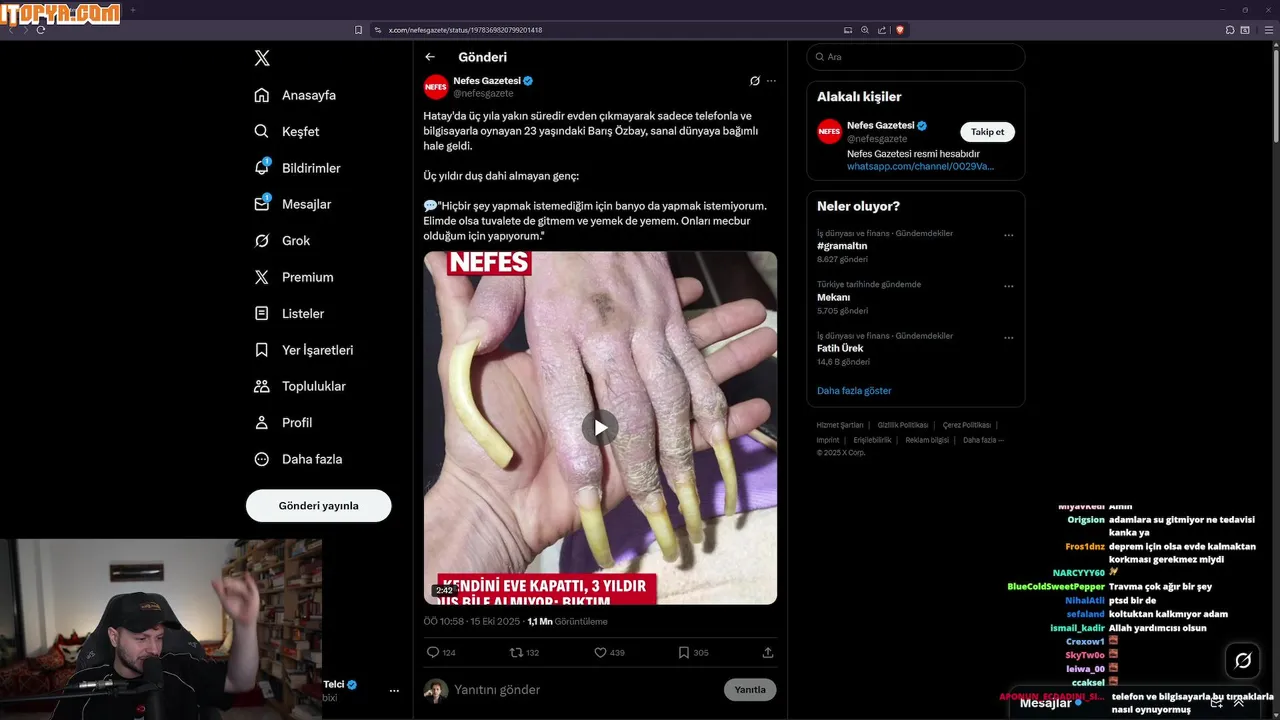Click the 1,1 Mn Görüntüleme view count

point(567,622)
